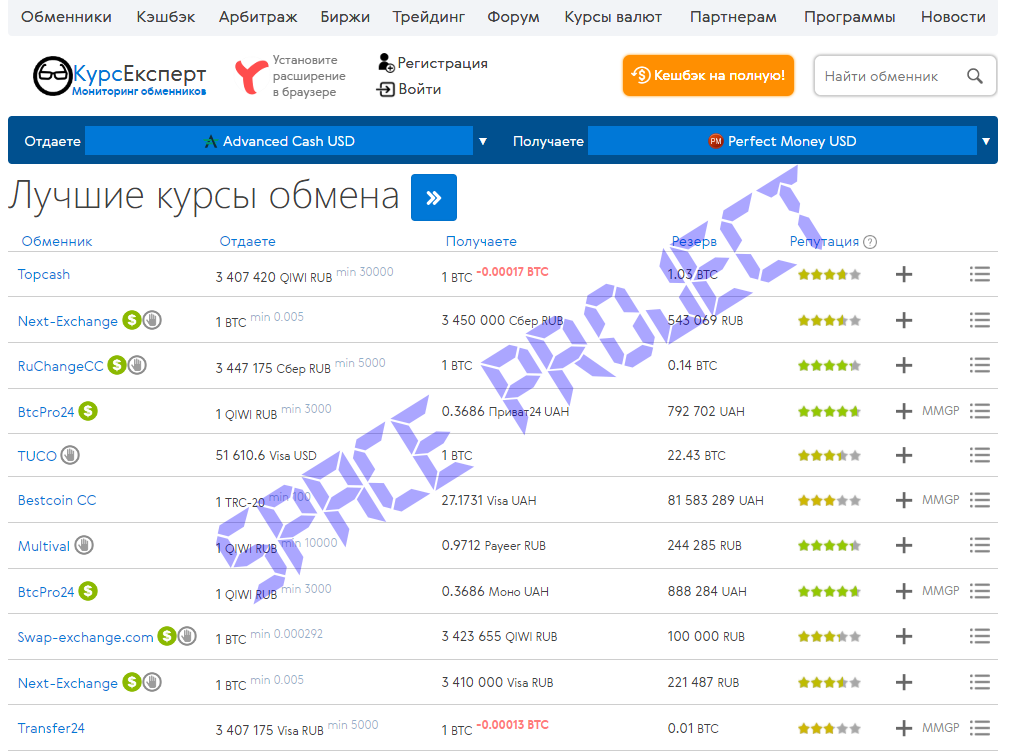This screenshot has width=1019, height=751.
Task: Click the Войти login link
Action: coord(409,89)
